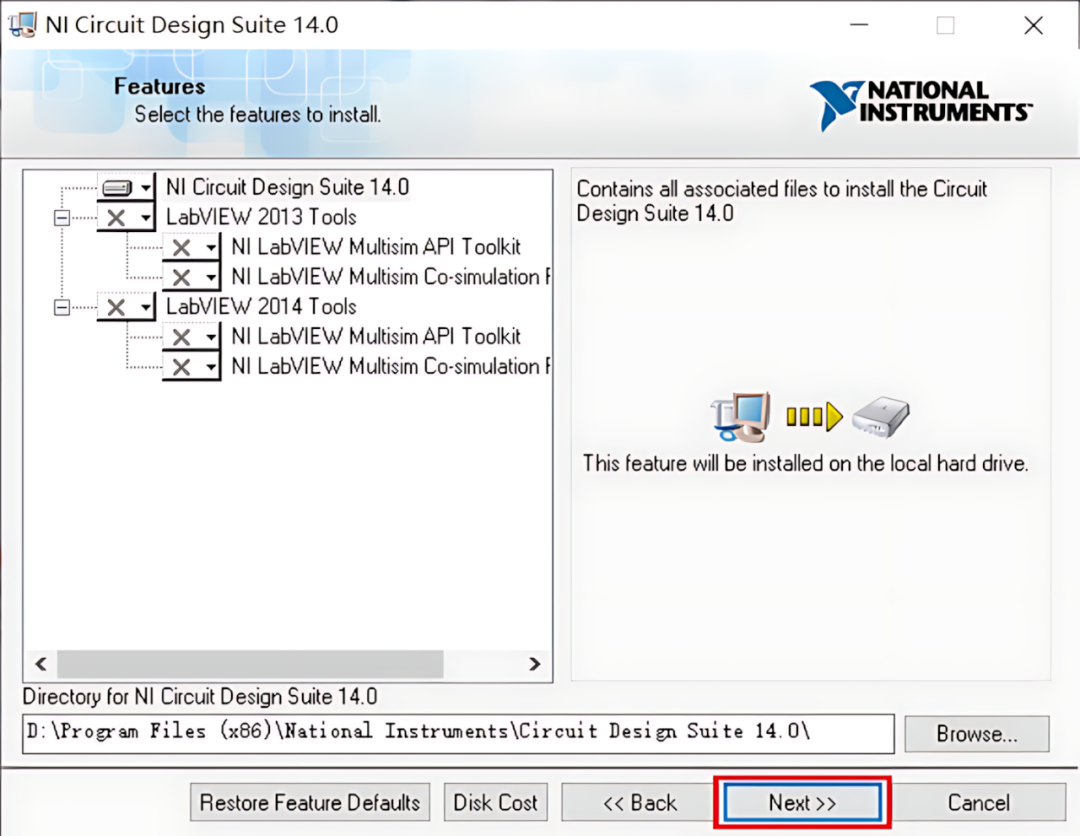Click the 'Features' heading text
Screen dimensions: 1080x836
(159, 86)
